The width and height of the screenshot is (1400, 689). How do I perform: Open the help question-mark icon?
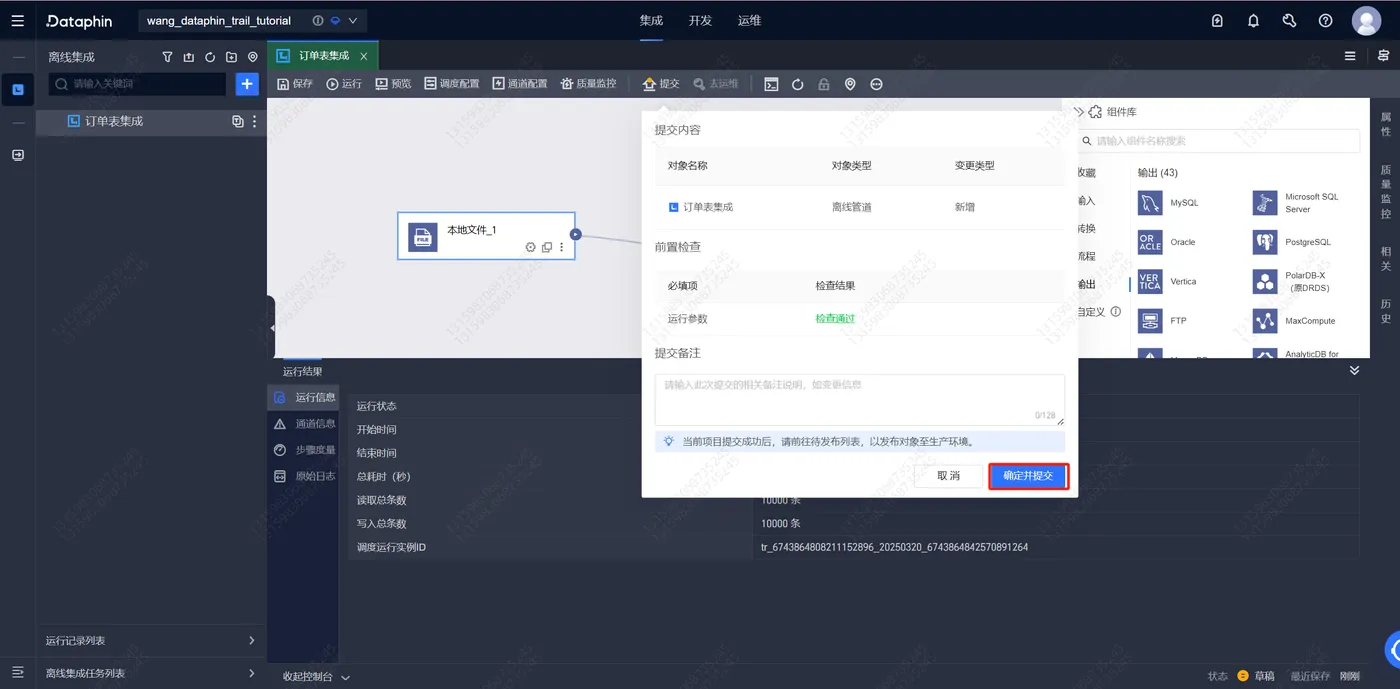[x=1325, y=20]
